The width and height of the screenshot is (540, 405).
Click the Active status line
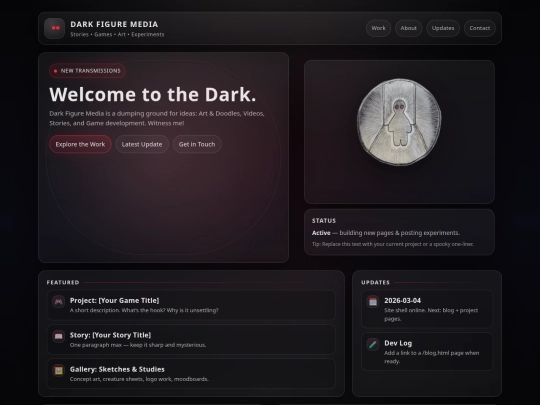click(386, 233)
